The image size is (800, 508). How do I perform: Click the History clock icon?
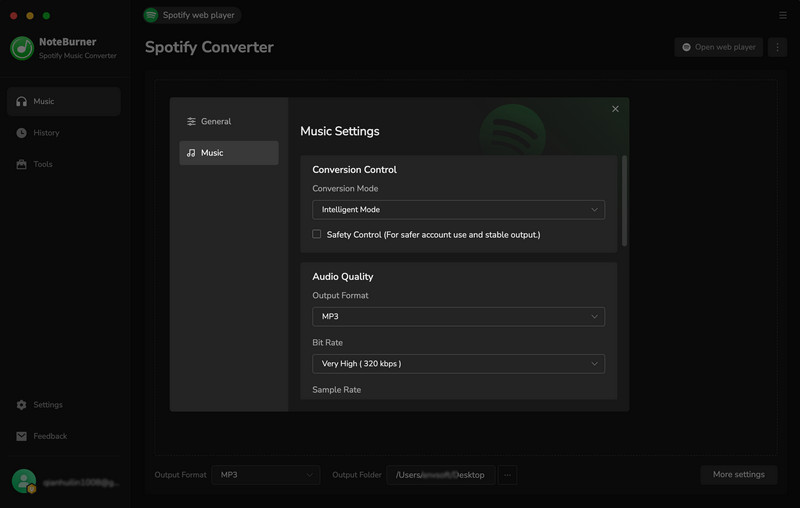[x=21, y=133]
